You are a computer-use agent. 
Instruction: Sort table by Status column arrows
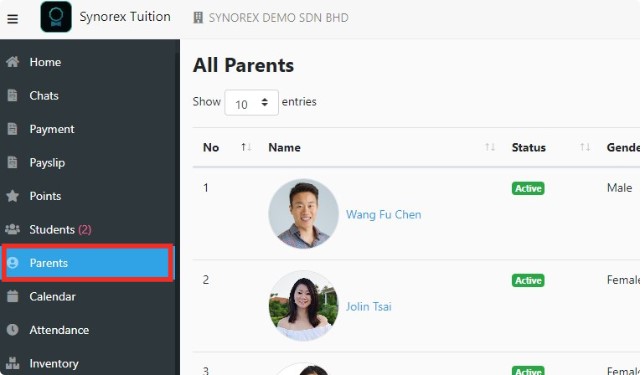(585, 147)
